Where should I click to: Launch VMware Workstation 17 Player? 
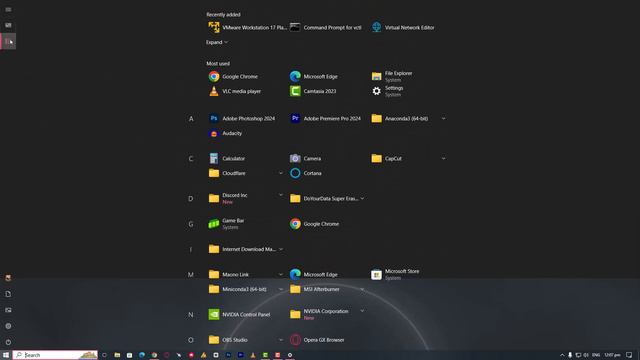[247, 27]
